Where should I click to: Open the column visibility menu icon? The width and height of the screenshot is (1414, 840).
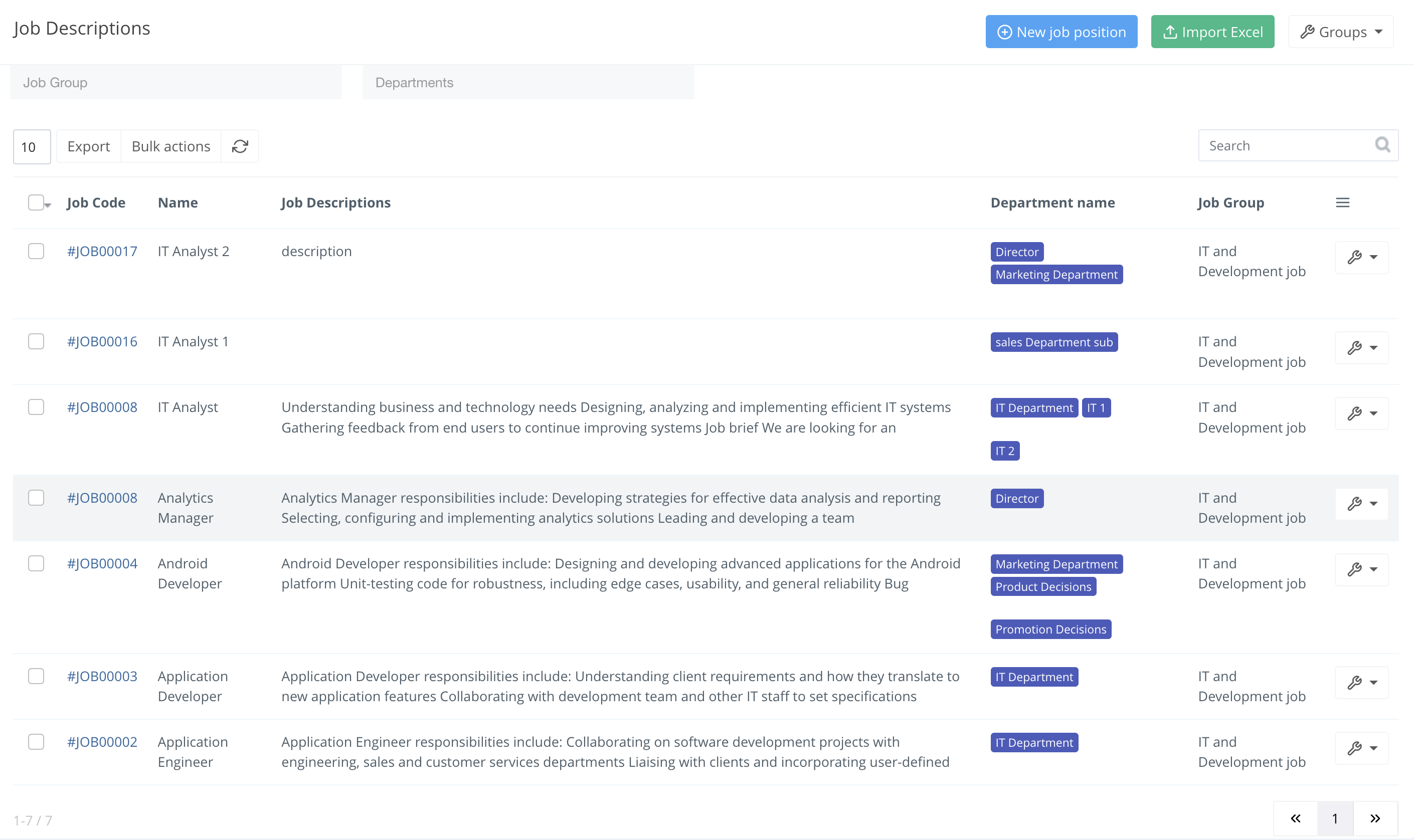click(x=1342, y=202)
